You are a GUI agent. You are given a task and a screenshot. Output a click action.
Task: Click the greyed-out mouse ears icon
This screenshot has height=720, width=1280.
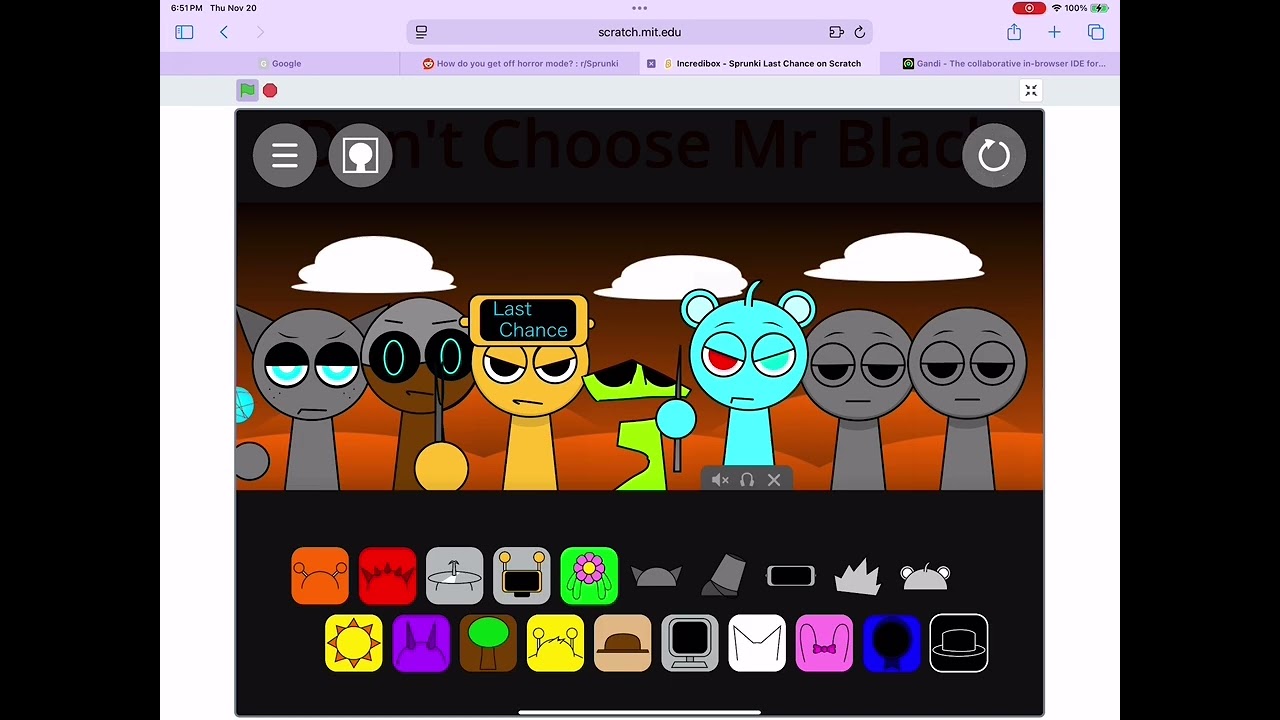point(925,576)
